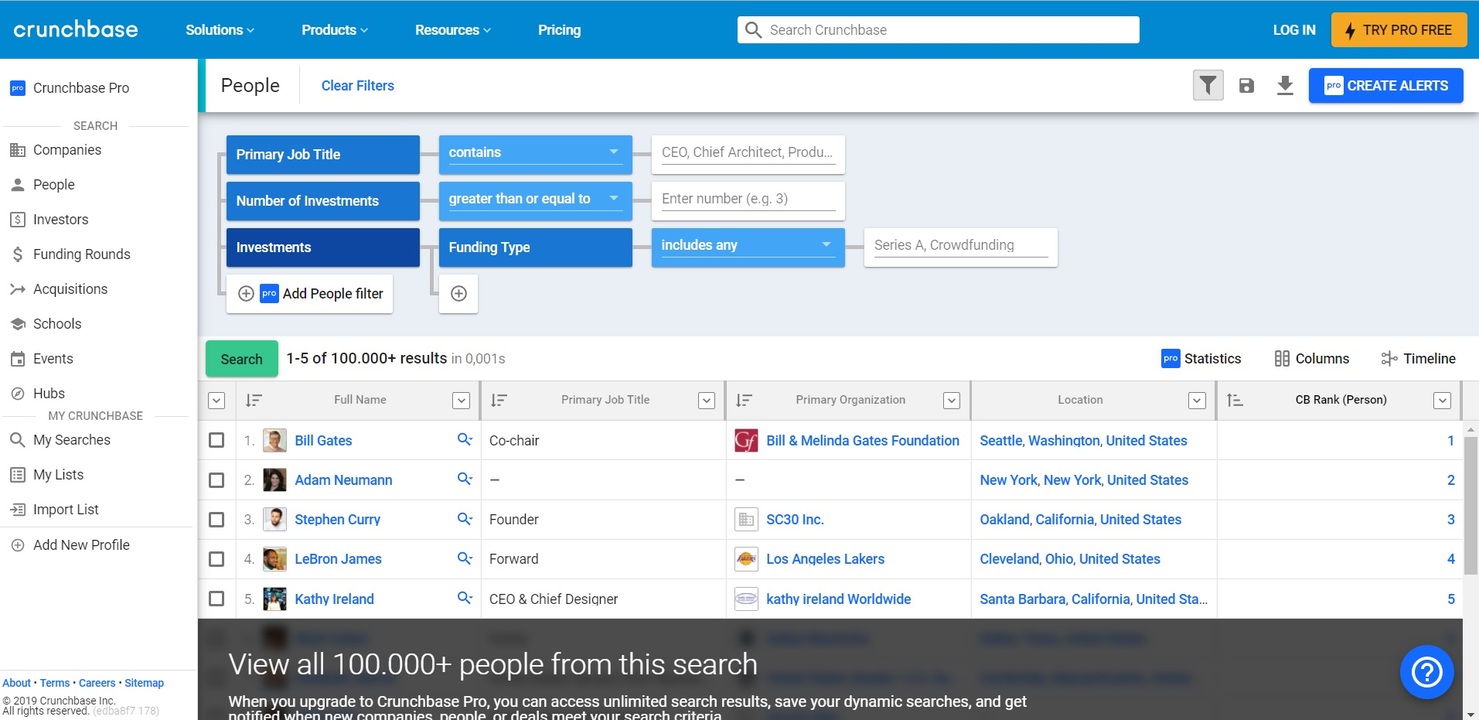Click the search magnifier in Adam Neumann row
Image resolution: width=1479 pixels, height=720 pixels.
pyautogui.click(x=465, y=479)
